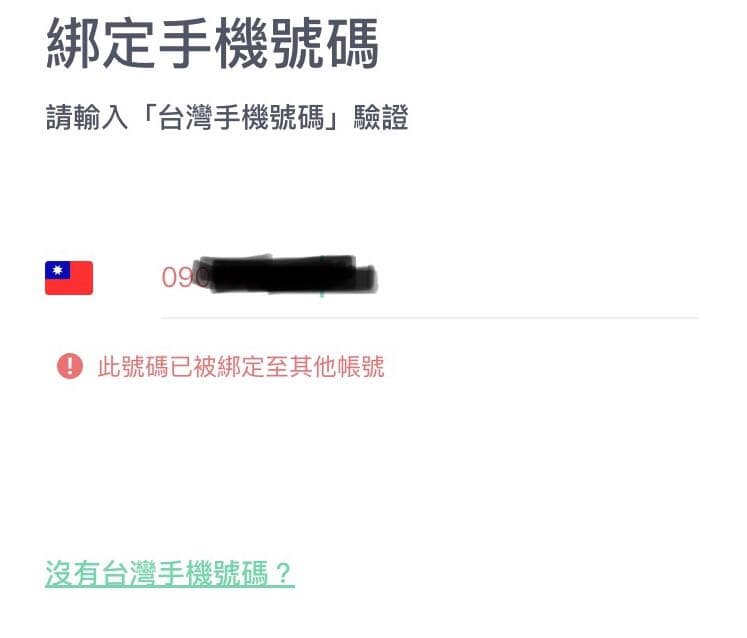Tap the question mark ending the link
Image resolution: width=747 pixels, height=638 pixels.
283,573
